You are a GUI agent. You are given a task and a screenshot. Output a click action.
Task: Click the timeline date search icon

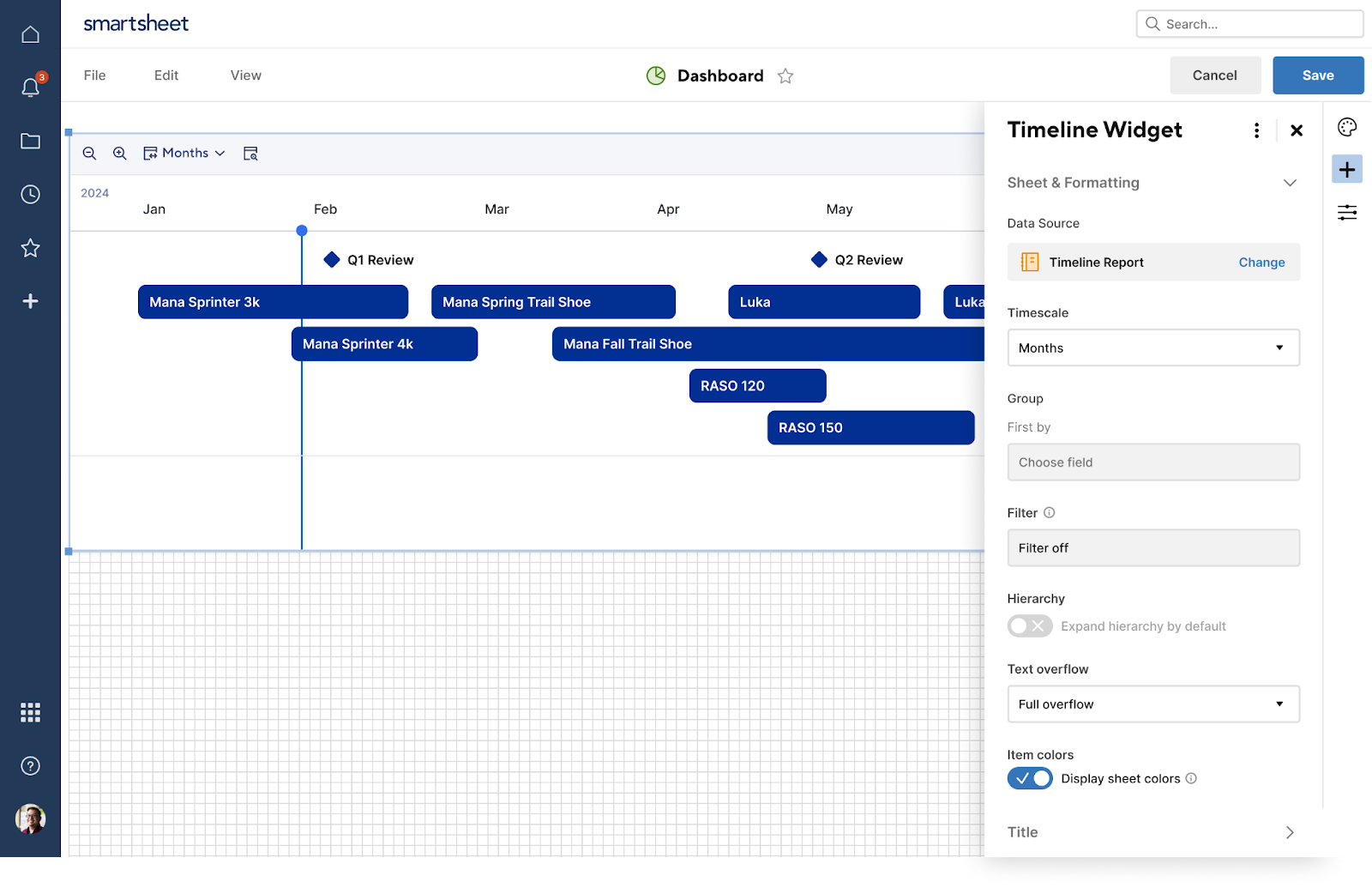[250, 154]
